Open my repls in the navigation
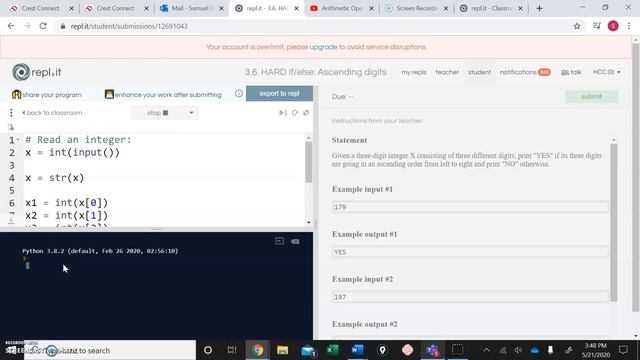 point(413,72)
